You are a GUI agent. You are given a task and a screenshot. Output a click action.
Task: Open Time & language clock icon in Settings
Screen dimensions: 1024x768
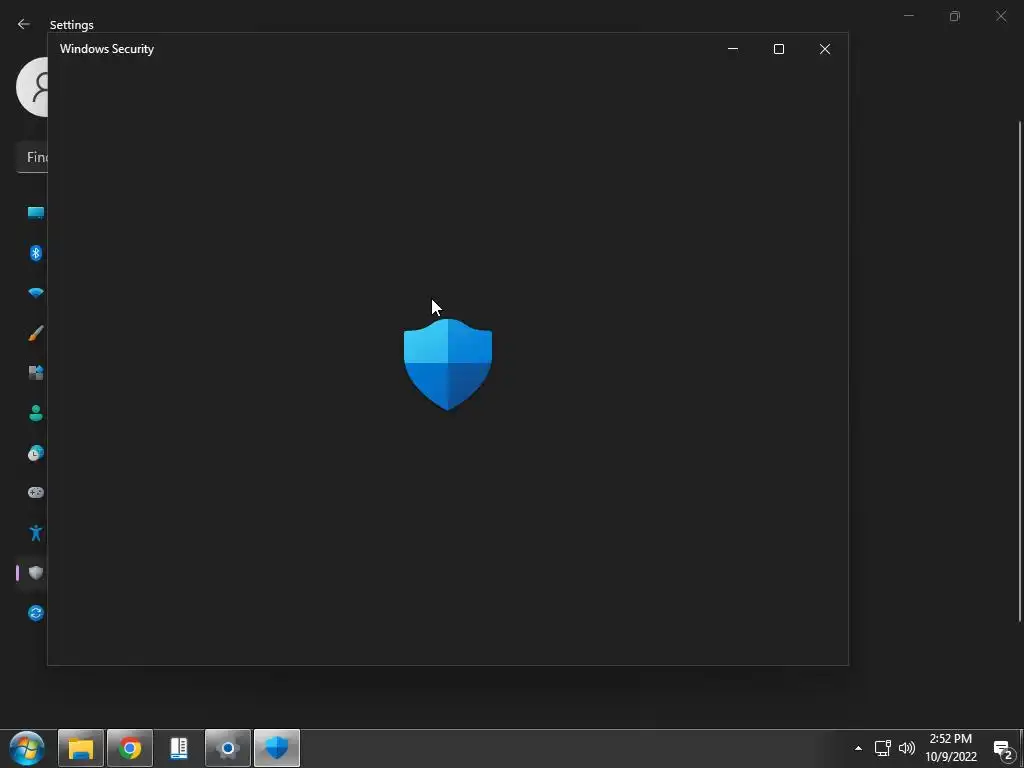(x=36, y=453)
